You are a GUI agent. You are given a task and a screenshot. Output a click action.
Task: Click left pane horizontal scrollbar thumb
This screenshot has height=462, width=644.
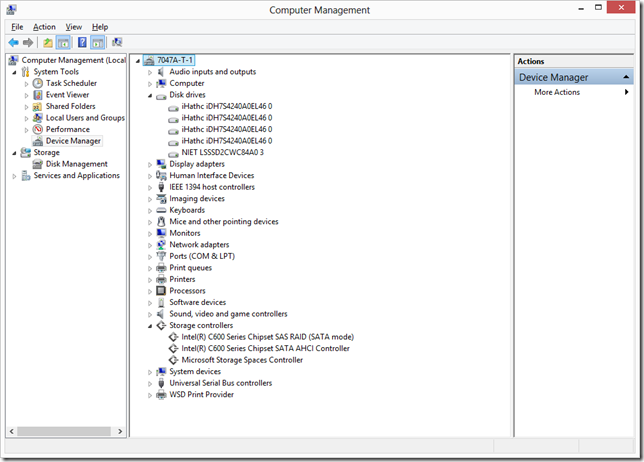tap(64, 431)
